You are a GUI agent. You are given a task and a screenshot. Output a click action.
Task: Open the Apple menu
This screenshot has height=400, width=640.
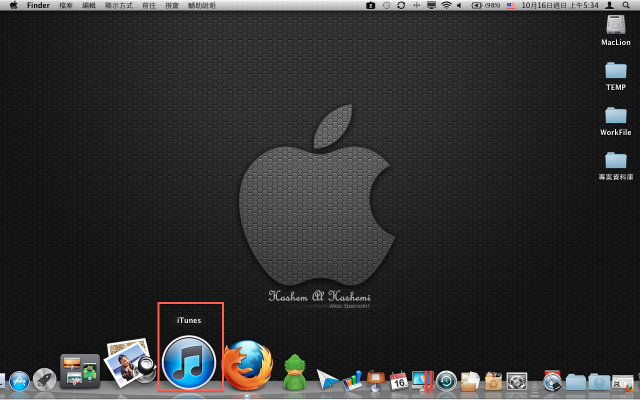click(x=13, y=5)
